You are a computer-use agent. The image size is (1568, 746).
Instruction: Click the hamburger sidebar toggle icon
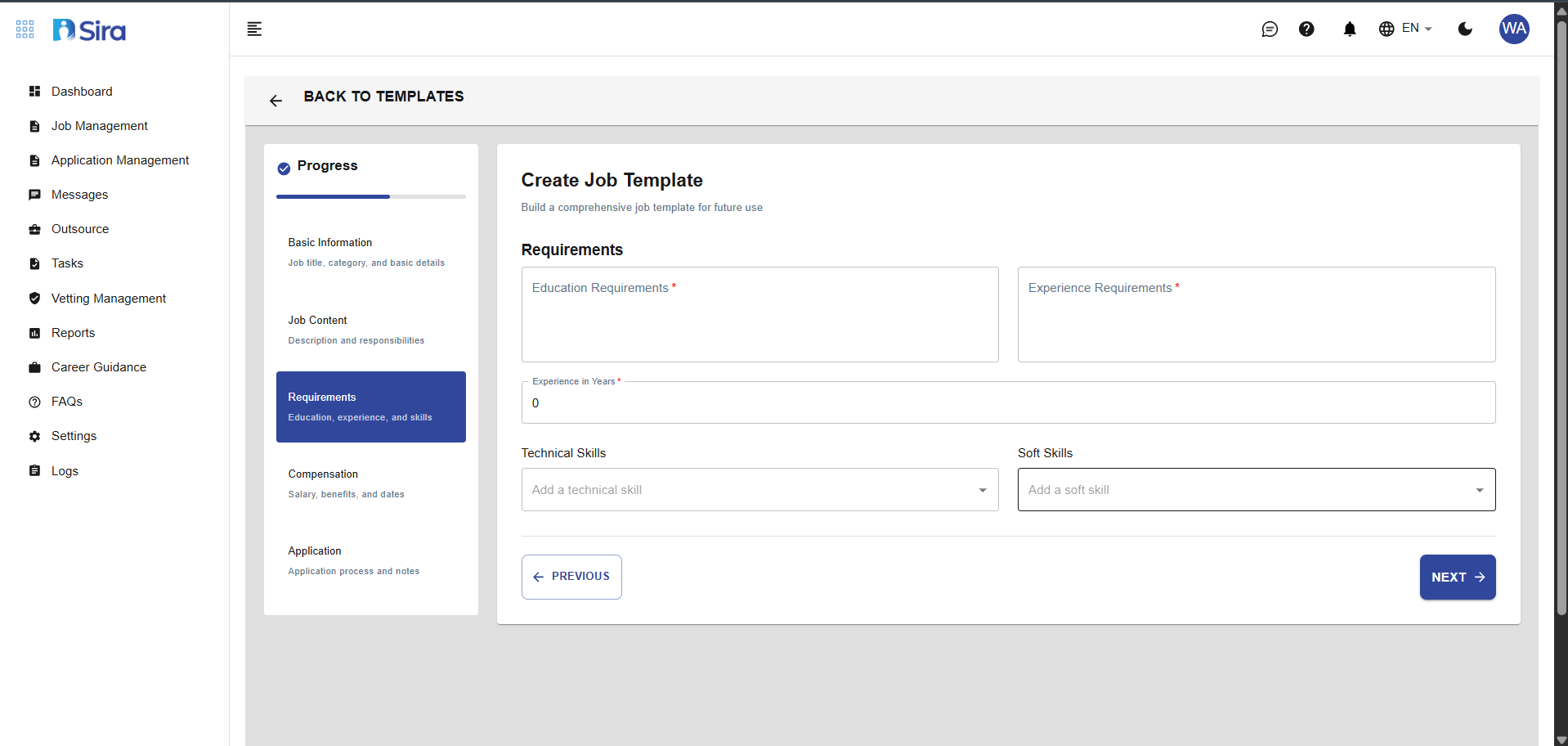click(254, 29)
